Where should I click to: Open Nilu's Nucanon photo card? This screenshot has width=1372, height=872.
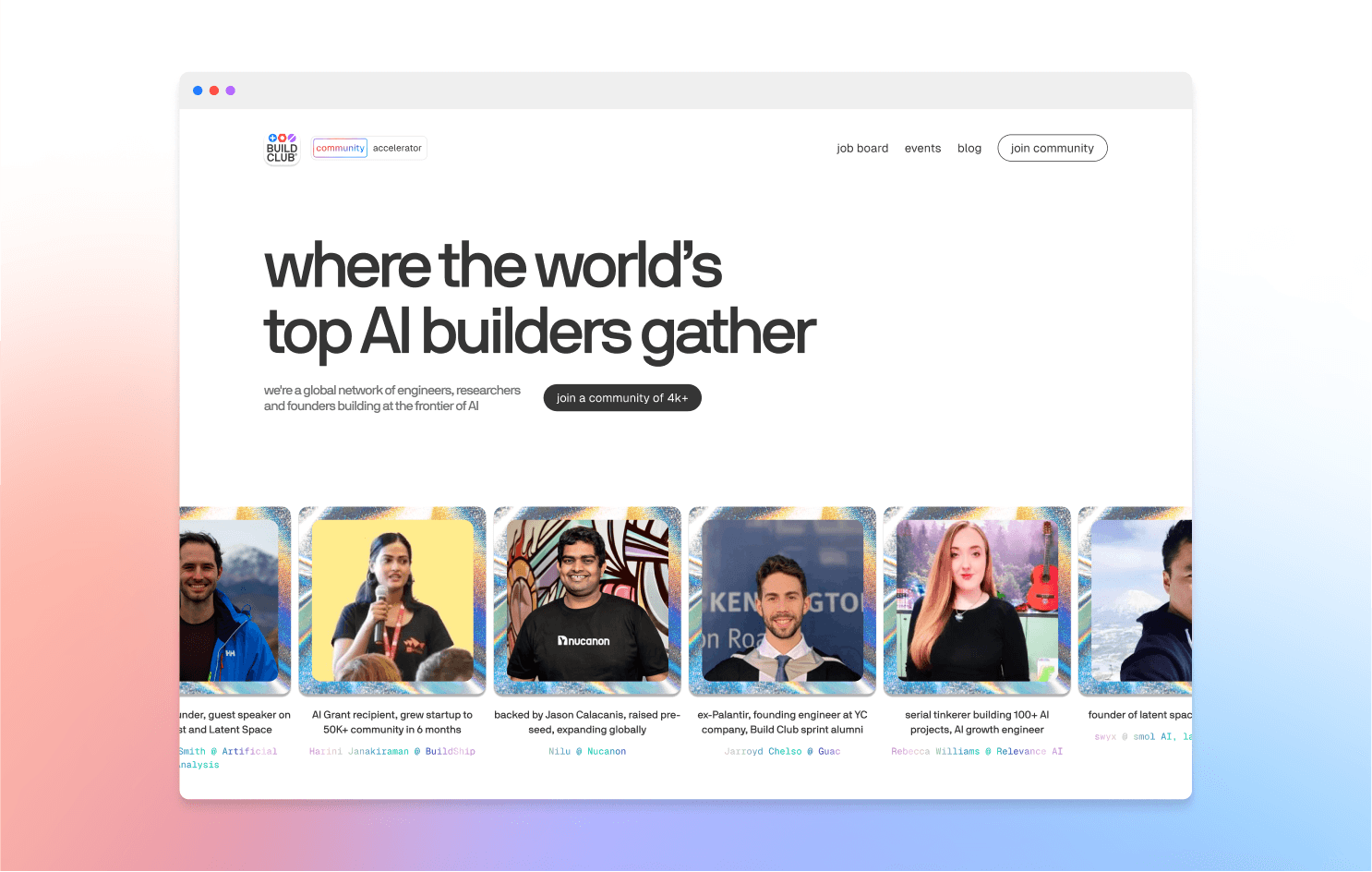pos(587,600)
